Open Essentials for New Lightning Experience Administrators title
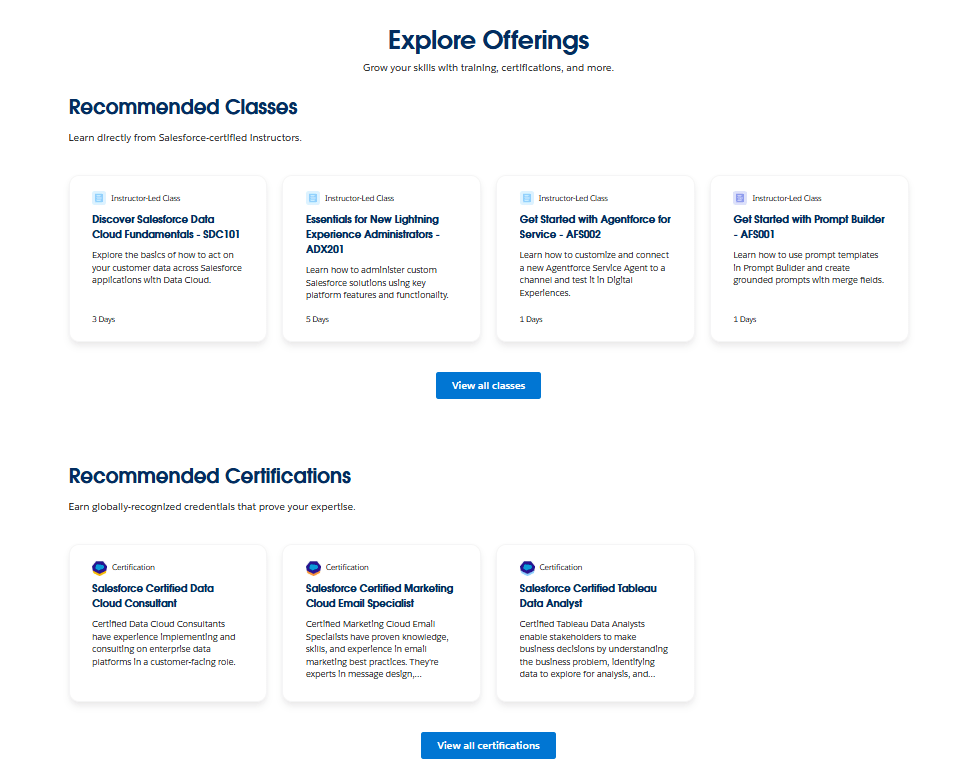This screenshot has height=776, width=970. (x=372, y=235)
